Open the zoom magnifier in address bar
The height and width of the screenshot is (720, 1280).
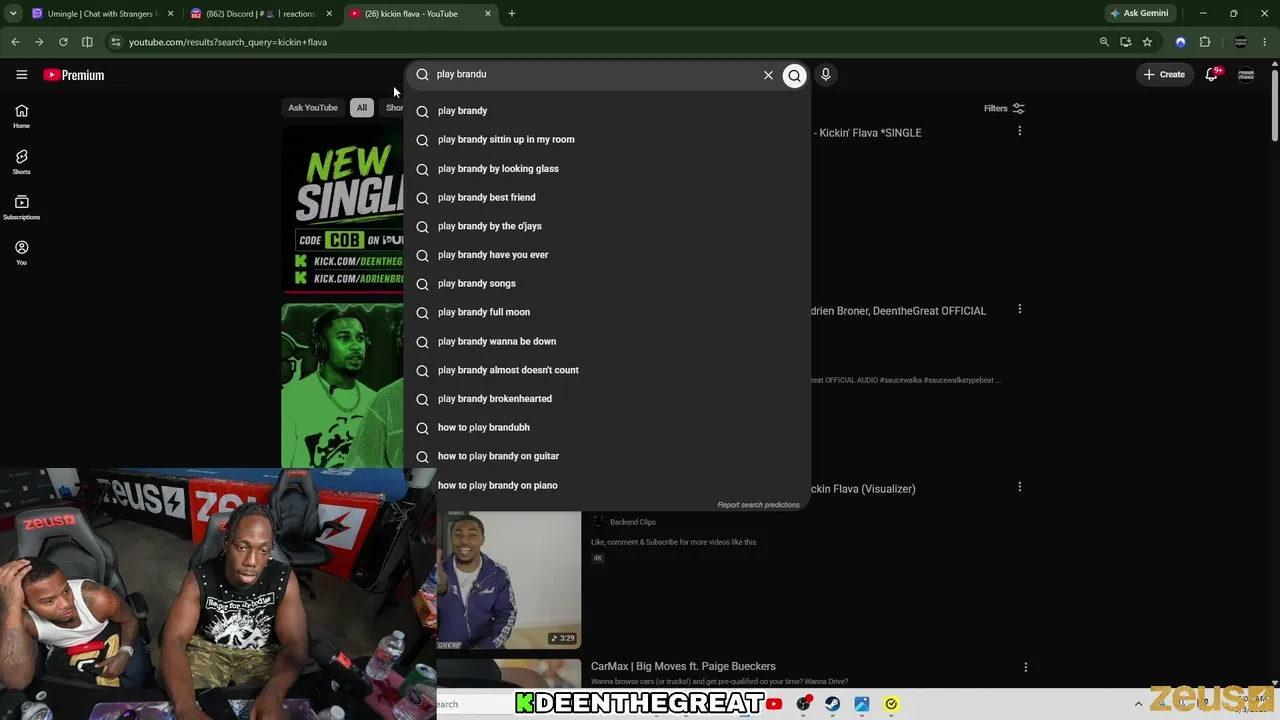click(x=1104, y=42)
